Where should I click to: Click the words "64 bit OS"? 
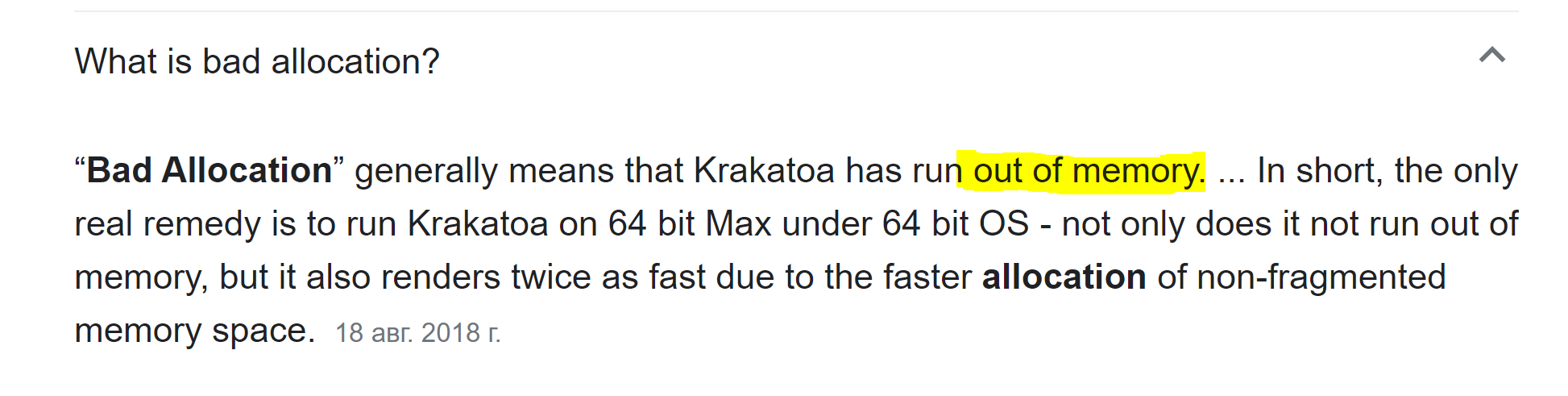956,223
